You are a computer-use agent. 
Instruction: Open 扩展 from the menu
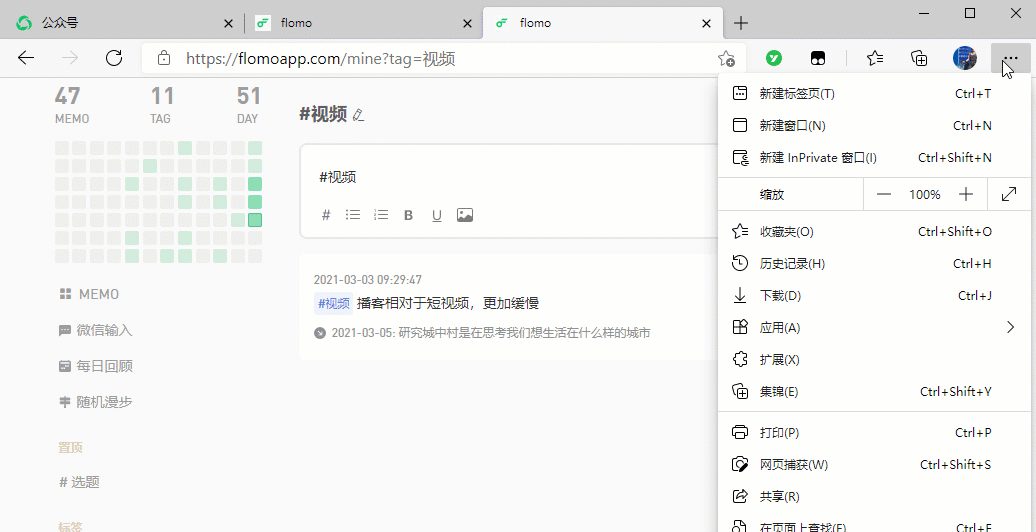[x=873, y=360]
